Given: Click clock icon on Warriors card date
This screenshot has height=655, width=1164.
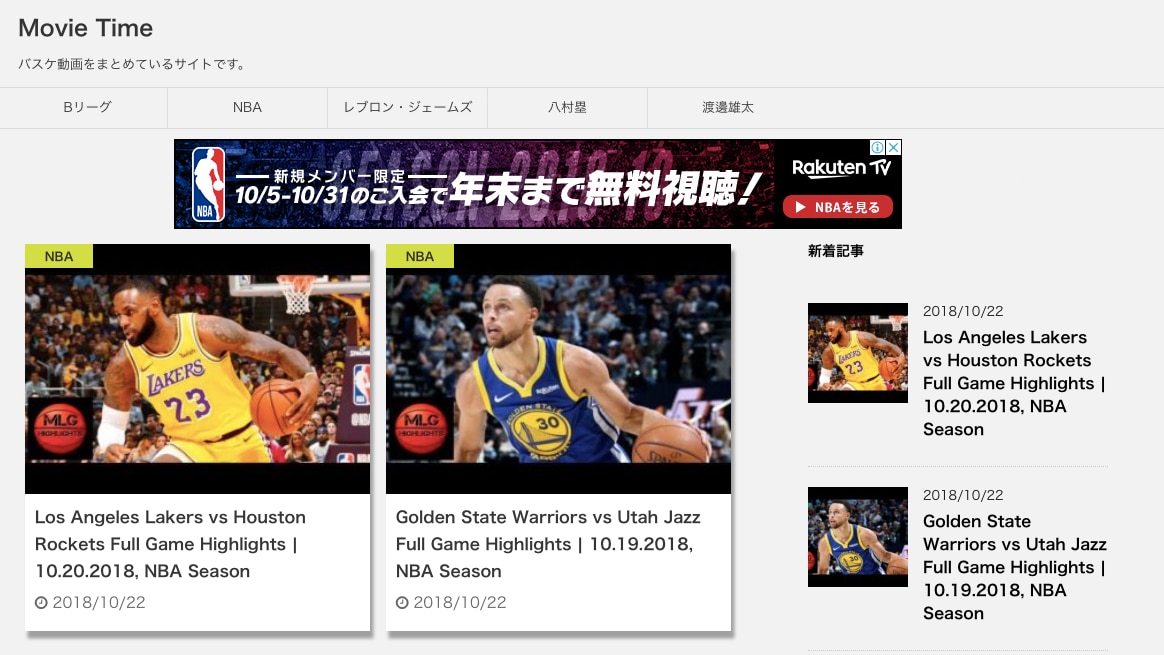Looking at the screenshot, I should 402,603.
